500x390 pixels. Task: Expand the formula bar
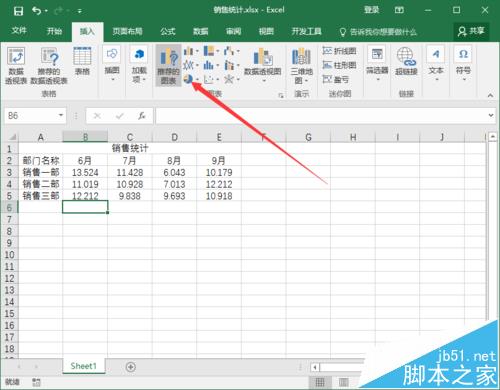click(x=491, y=115)
